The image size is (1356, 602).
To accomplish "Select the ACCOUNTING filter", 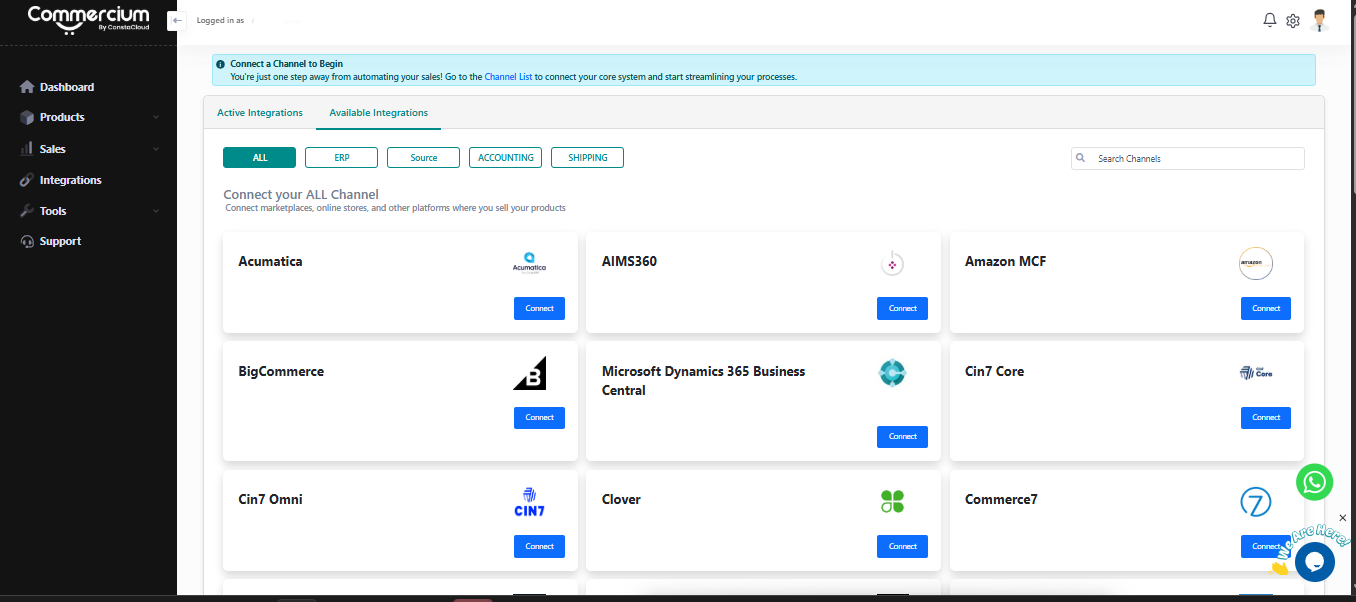I will (x=506, y=157).
